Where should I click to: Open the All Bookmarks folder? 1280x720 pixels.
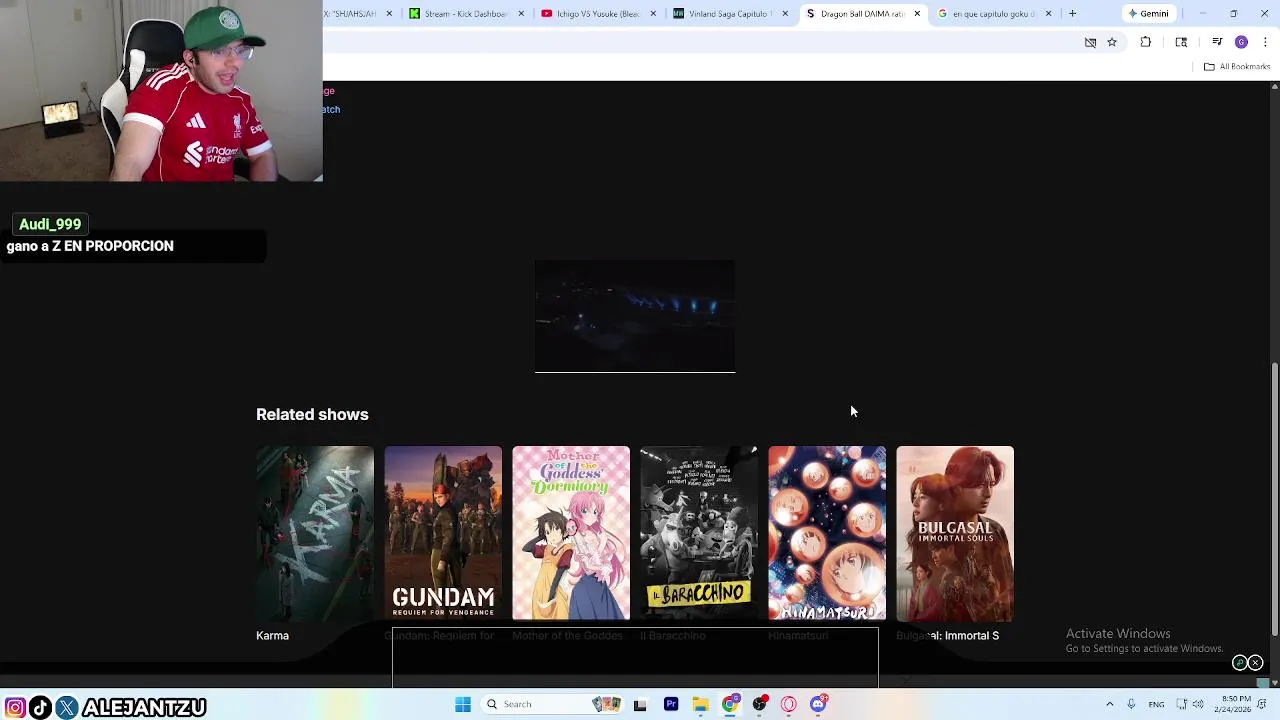coord(1237,66)
